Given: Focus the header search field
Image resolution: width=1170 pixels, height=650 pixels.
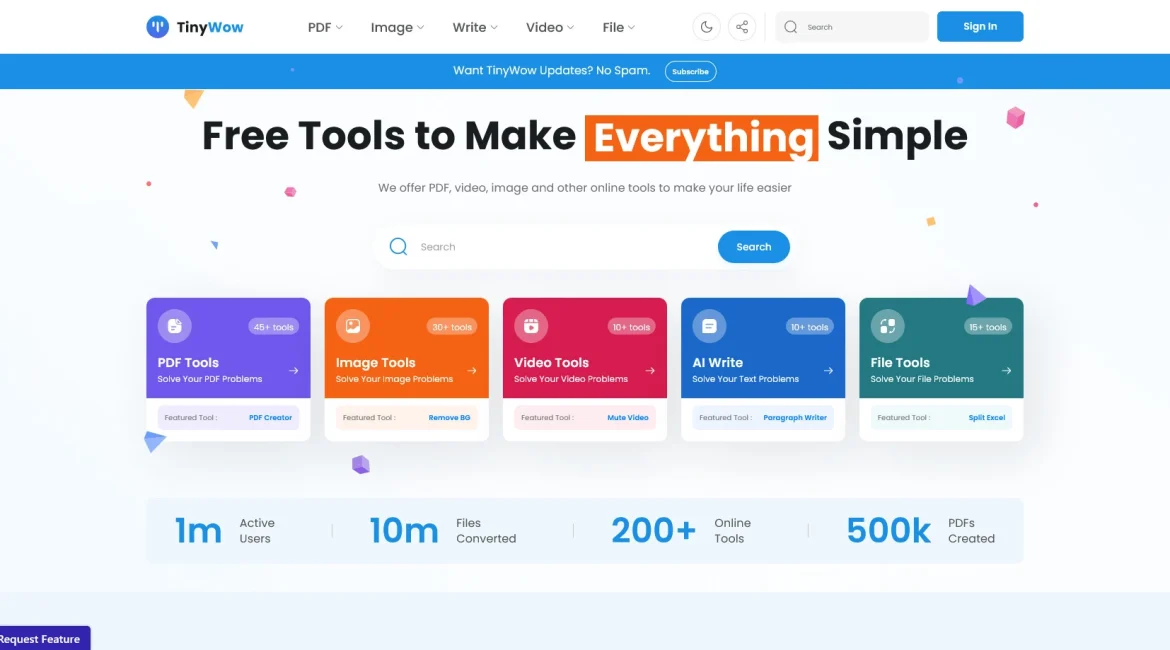Looking at the screenshot, I should [852, 27].
